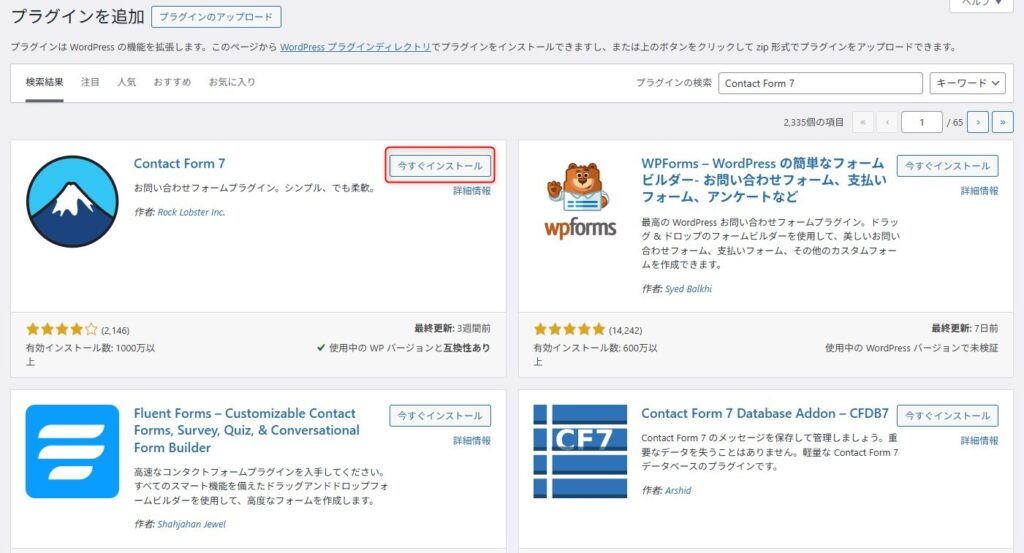Click プラグインのアップロード button
This screenshot has width=1024, height=553.
(217, 17)
